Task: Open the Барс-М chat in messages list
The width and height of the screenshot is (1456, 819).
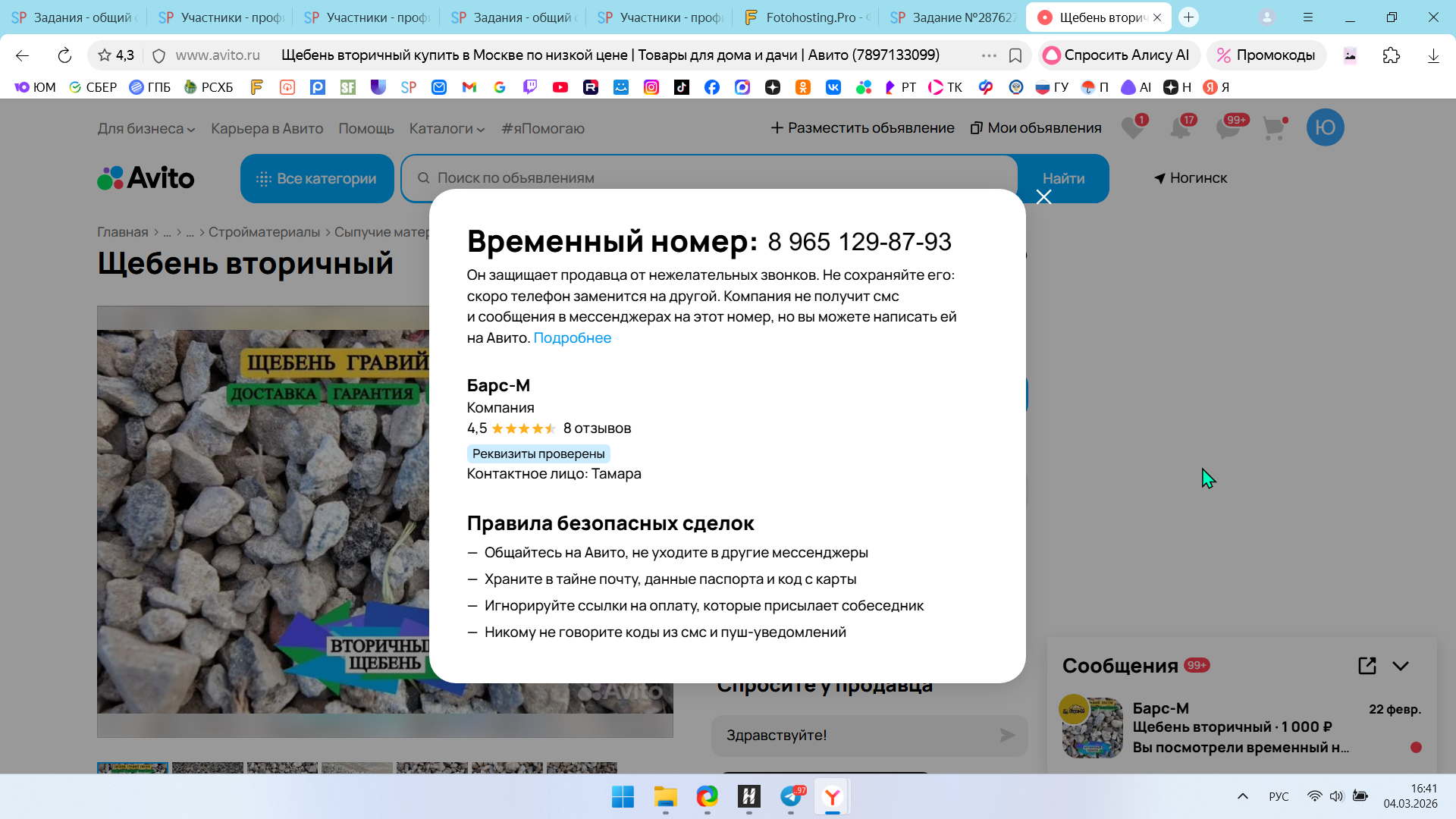Action: 1241,728
